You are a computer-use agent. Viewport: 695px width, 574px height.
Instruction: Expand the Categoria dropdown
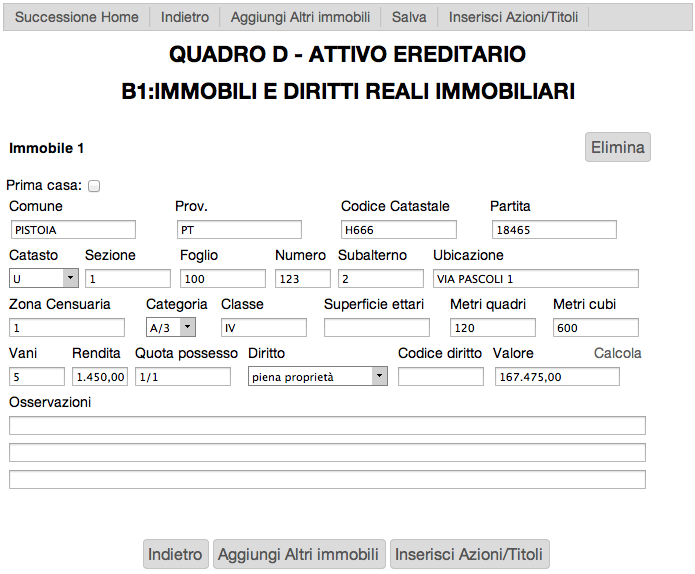[x=171, y=327]
